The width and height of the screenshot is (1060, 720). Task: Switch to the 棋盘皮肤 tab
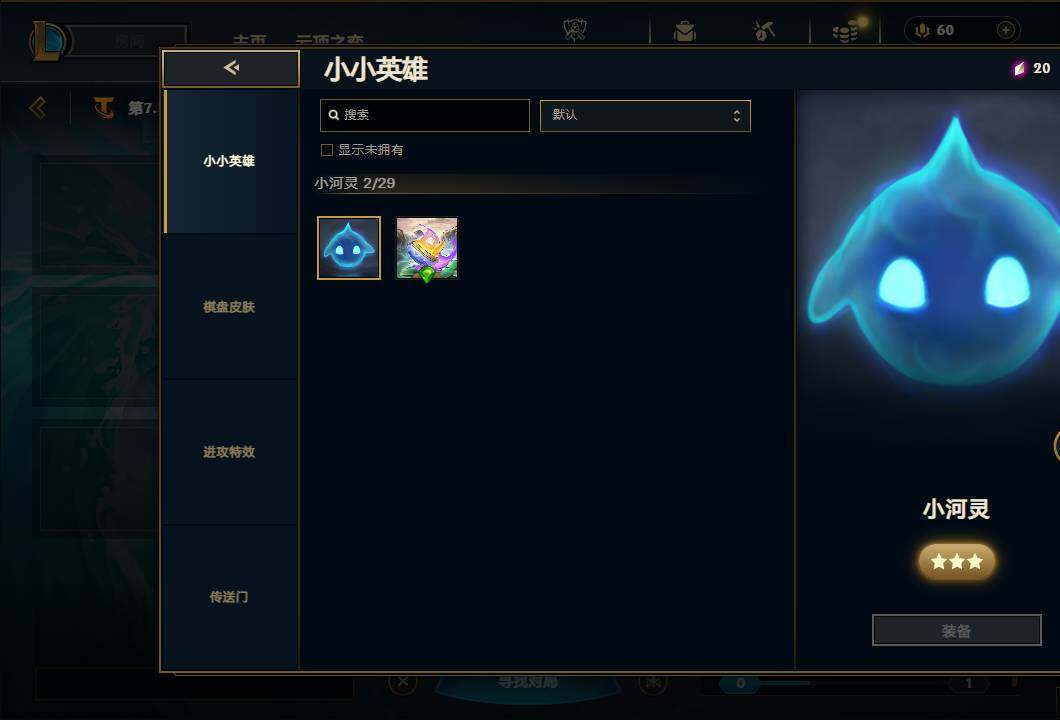230,307
